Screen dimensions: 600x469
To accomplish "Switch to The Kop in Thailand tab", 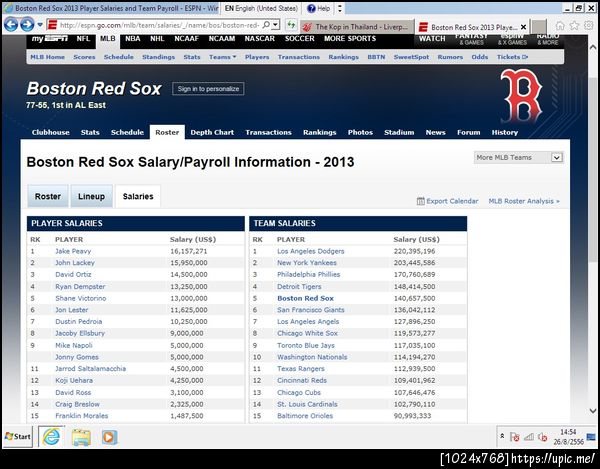I will pos(357,27).
